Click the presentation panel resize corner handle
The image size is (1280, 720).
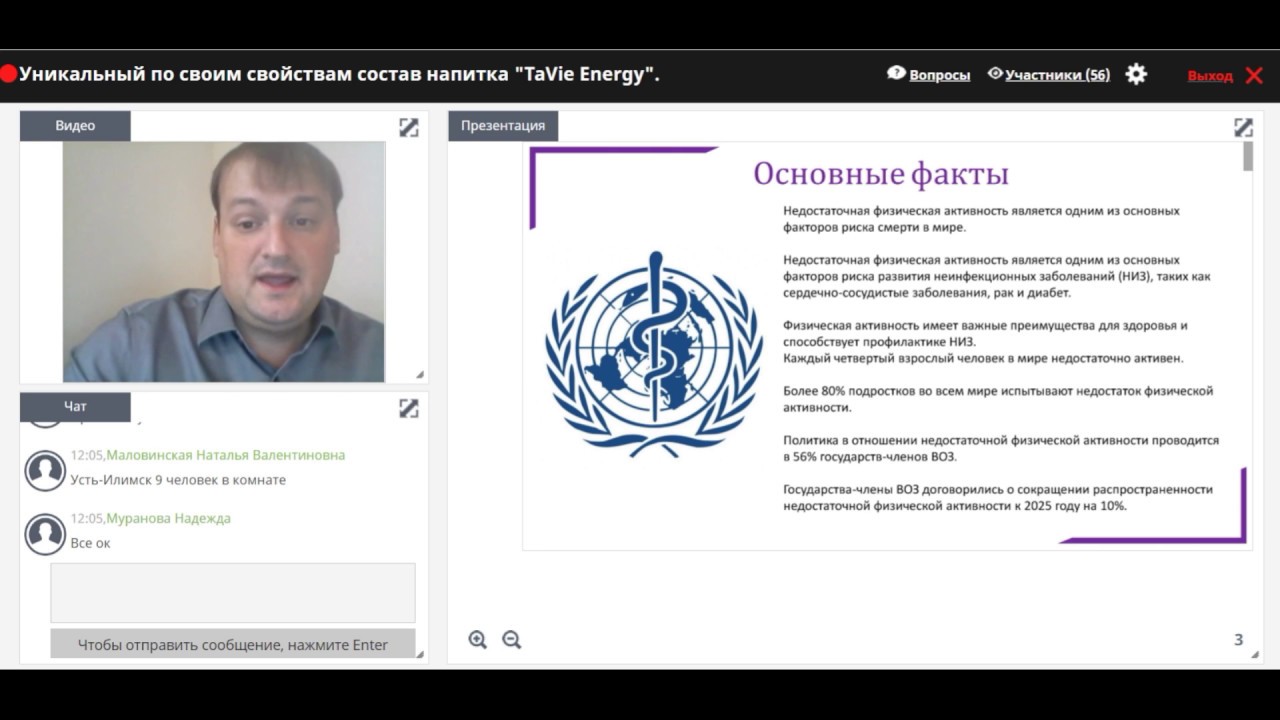[1255, 654]
